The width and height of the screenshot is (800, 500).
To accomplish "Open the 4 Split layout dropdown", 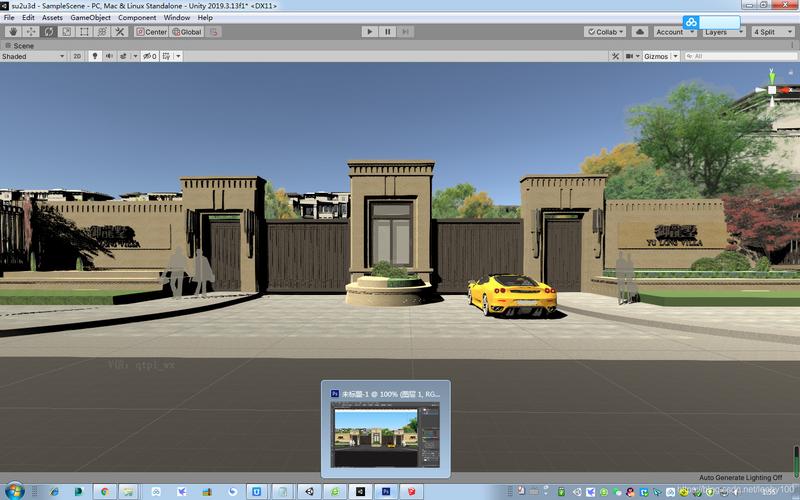I will click(773, 32).
